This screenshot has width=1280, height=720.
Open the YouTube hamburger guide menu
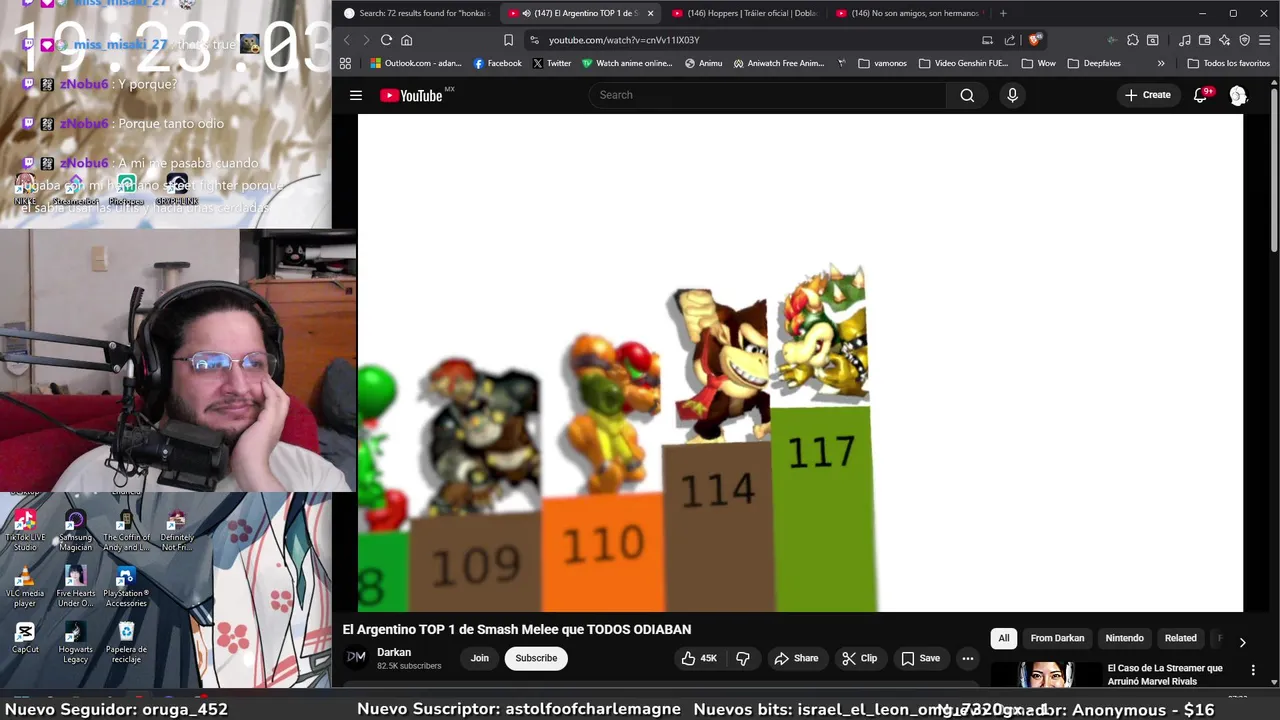(x=355, y=95)
